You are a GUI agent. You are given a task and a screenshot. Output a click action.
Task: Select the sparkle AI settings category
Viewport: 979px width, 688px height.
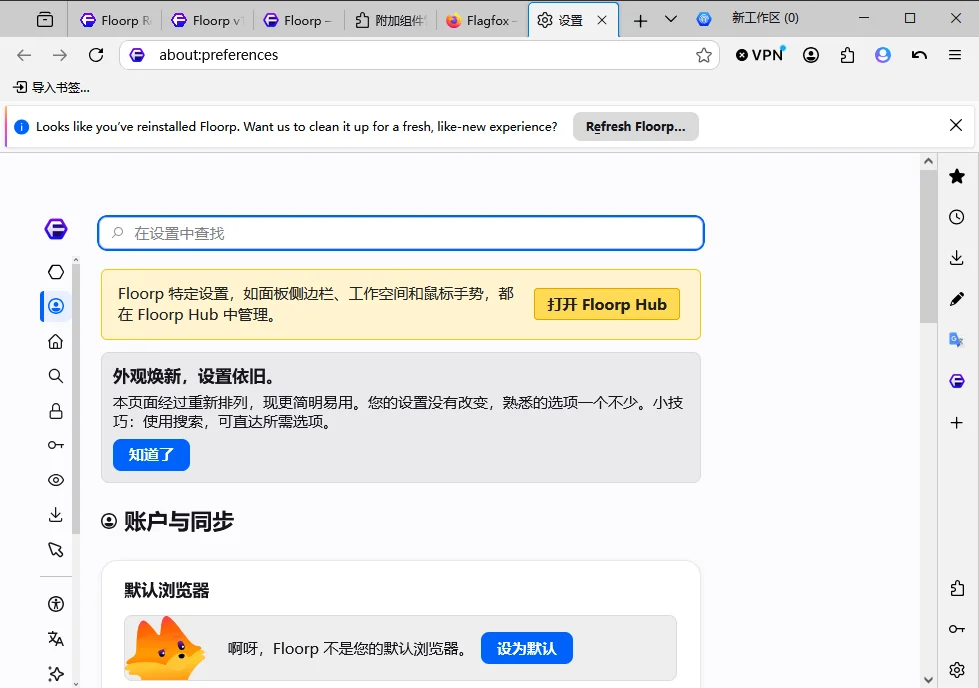[56, 674]
